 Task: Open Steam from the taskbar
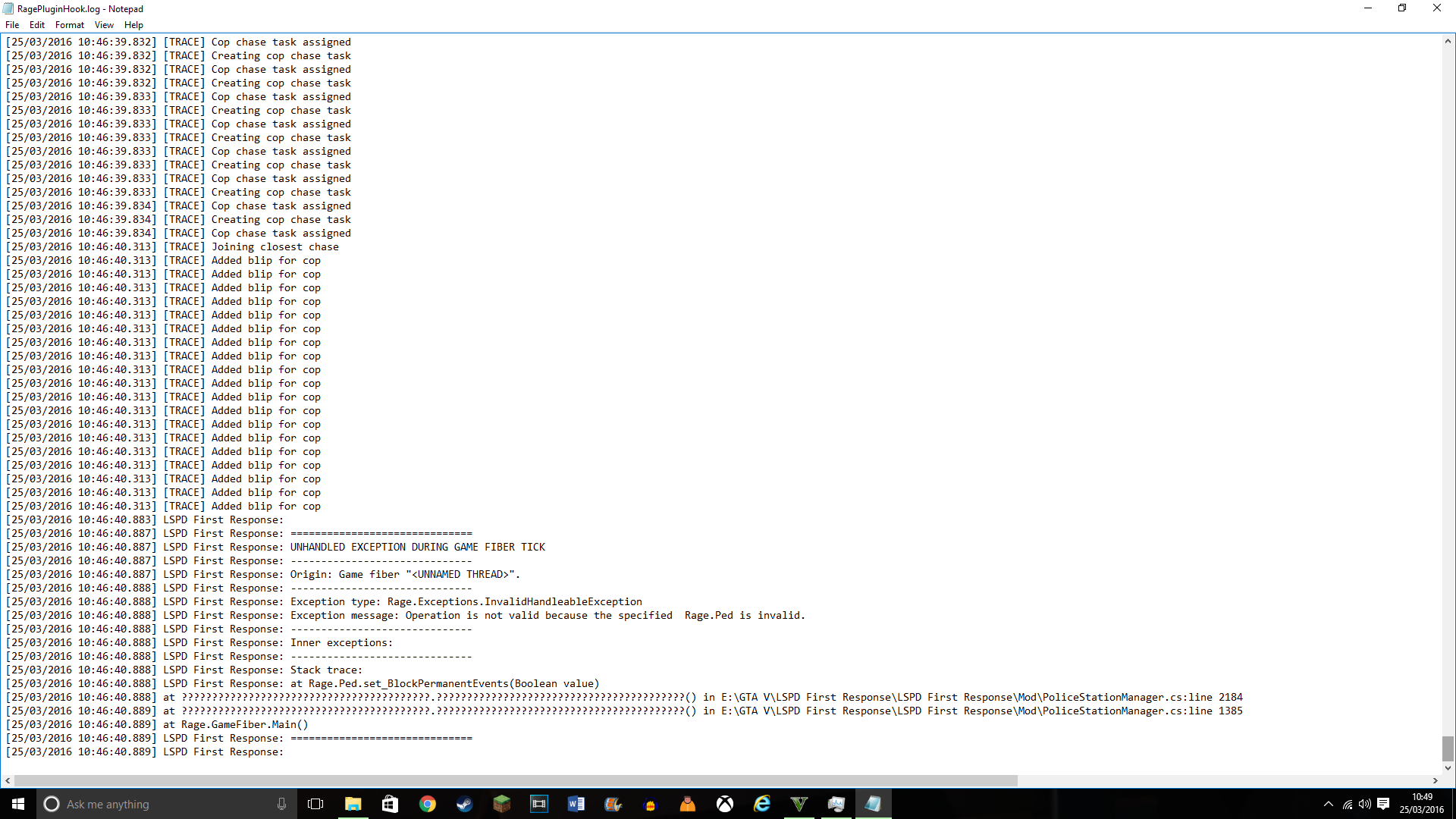465,804
